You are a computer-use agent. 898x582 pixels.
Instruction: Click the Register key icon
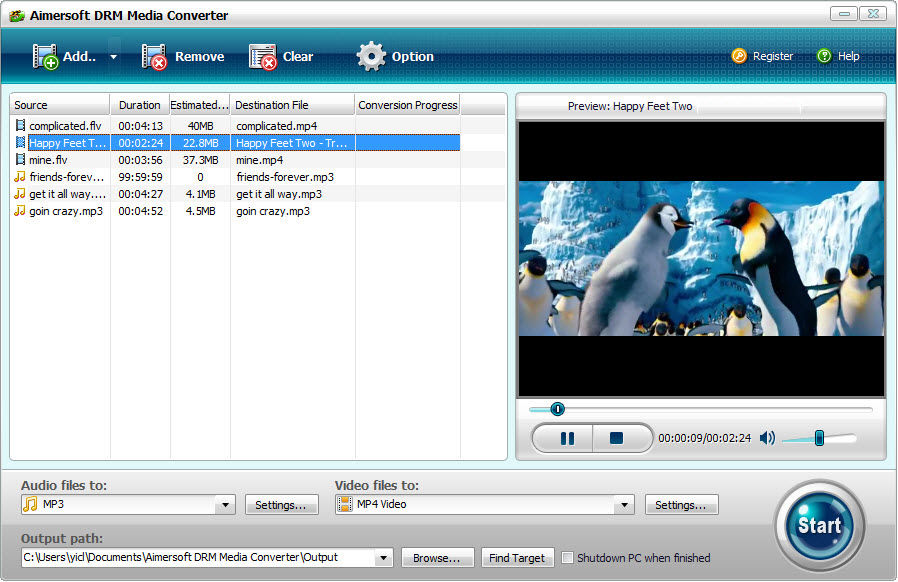coord(739,57)
